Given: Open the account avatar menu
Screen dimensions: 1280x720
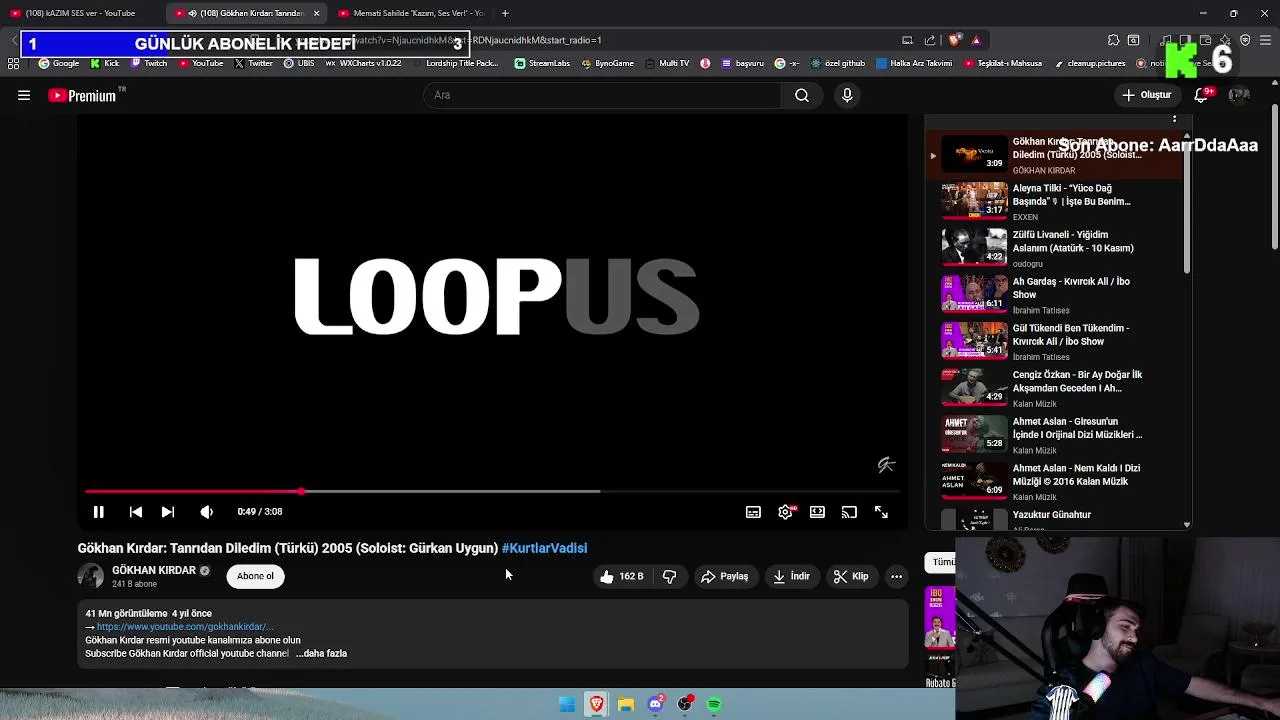Looking at the screenshot, I should (x=1239, y=95).
